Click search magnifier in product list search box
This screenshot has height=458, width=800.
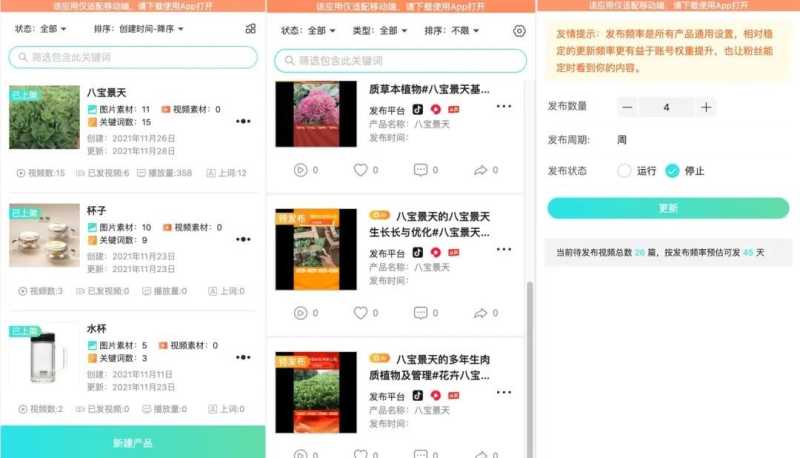pyautogui.click(x=22, y=57)
